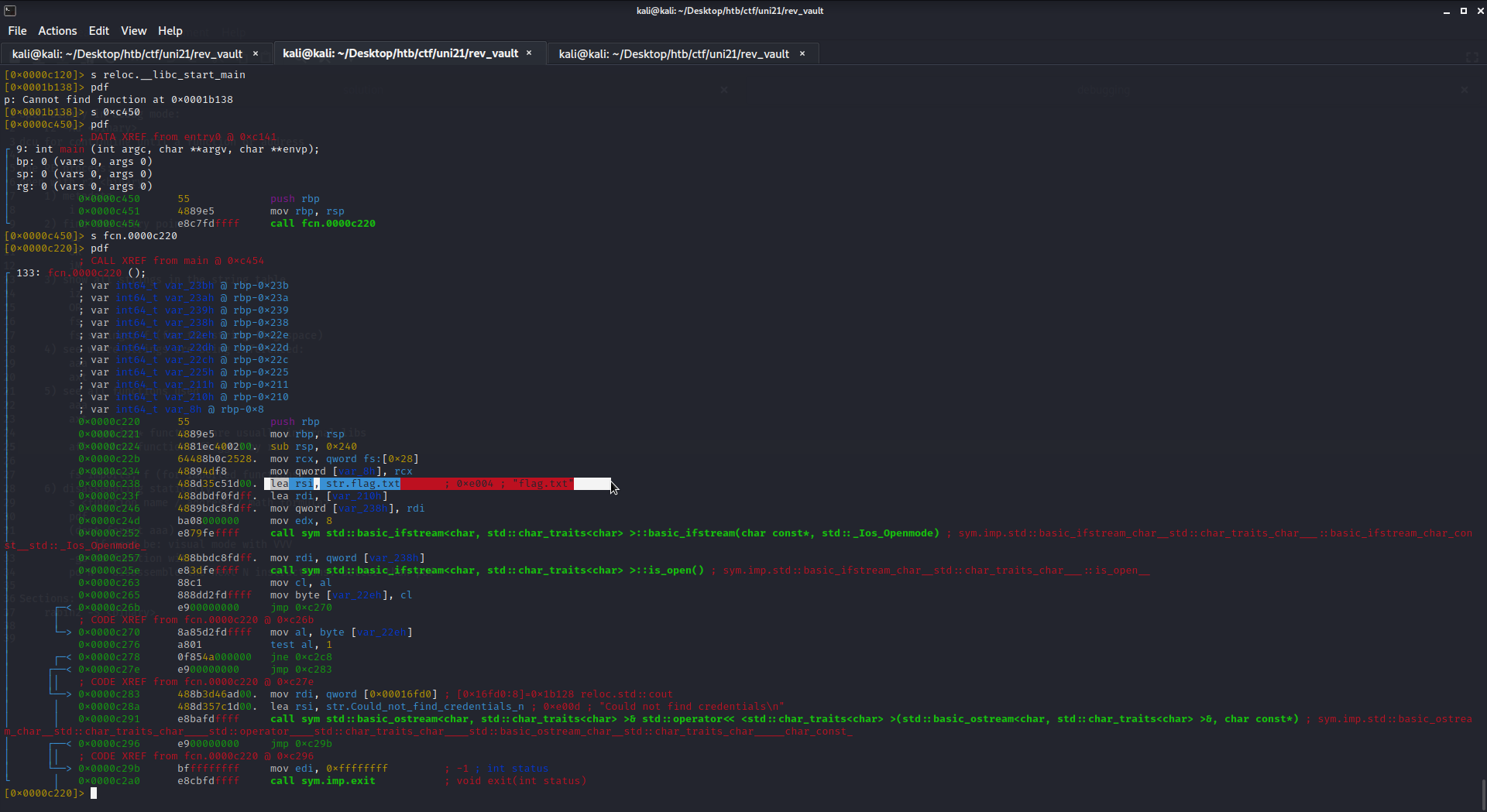Click the call sym.imp.exit instruction
Image resolution: width=1487 pixels, height=812 pixels.
click(322, 781)
